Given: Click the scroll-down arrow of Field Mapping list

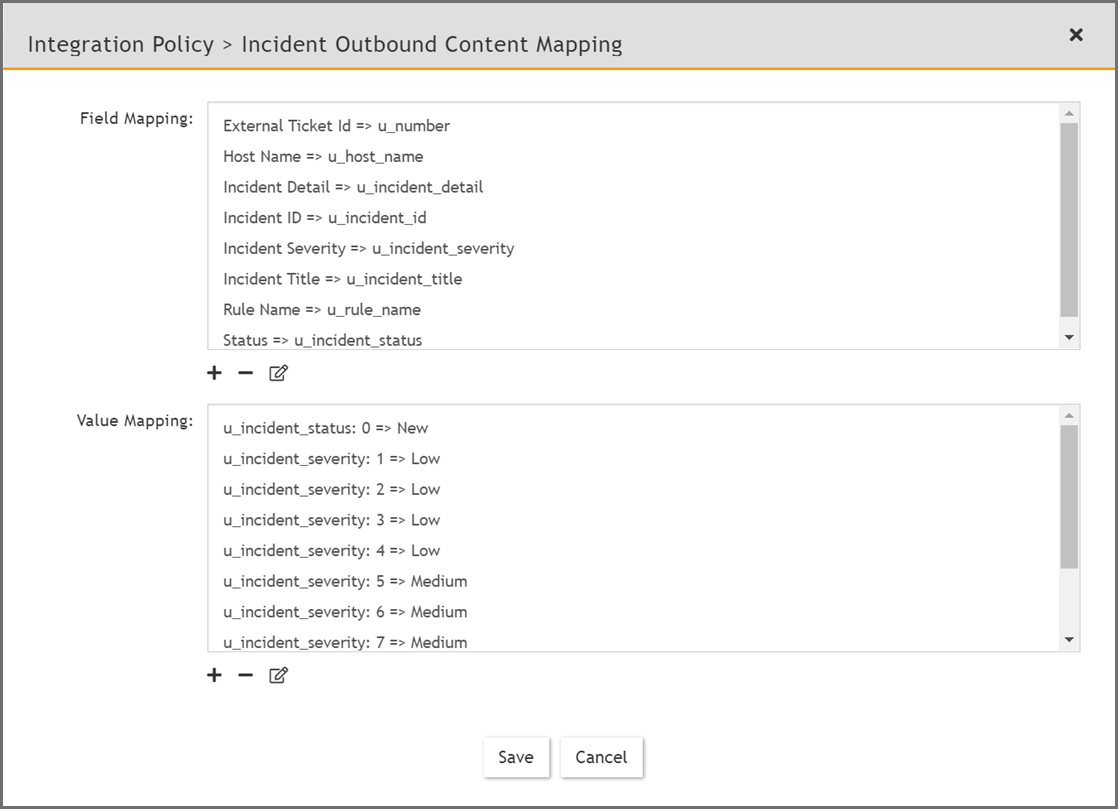Looking at the screenshot, I should [1071, 337].
